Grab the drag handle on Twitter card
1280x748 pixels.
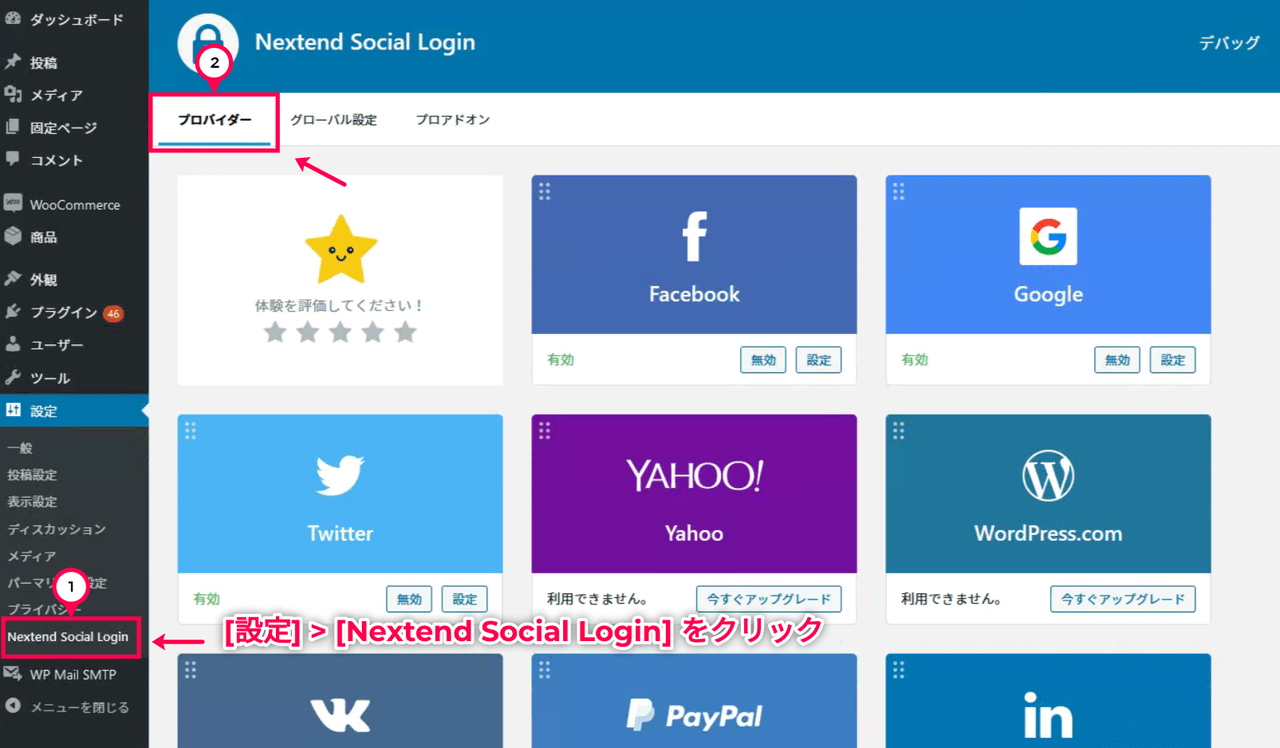(x=191, y=430)
